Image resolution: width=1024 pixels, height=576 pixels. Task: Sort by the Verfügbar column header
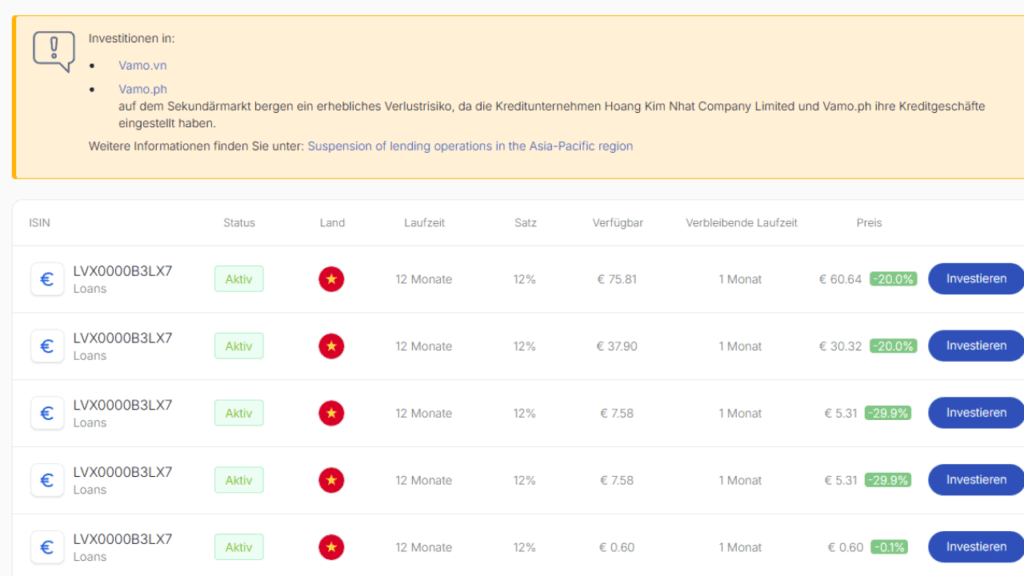click(x=616, y=223)
